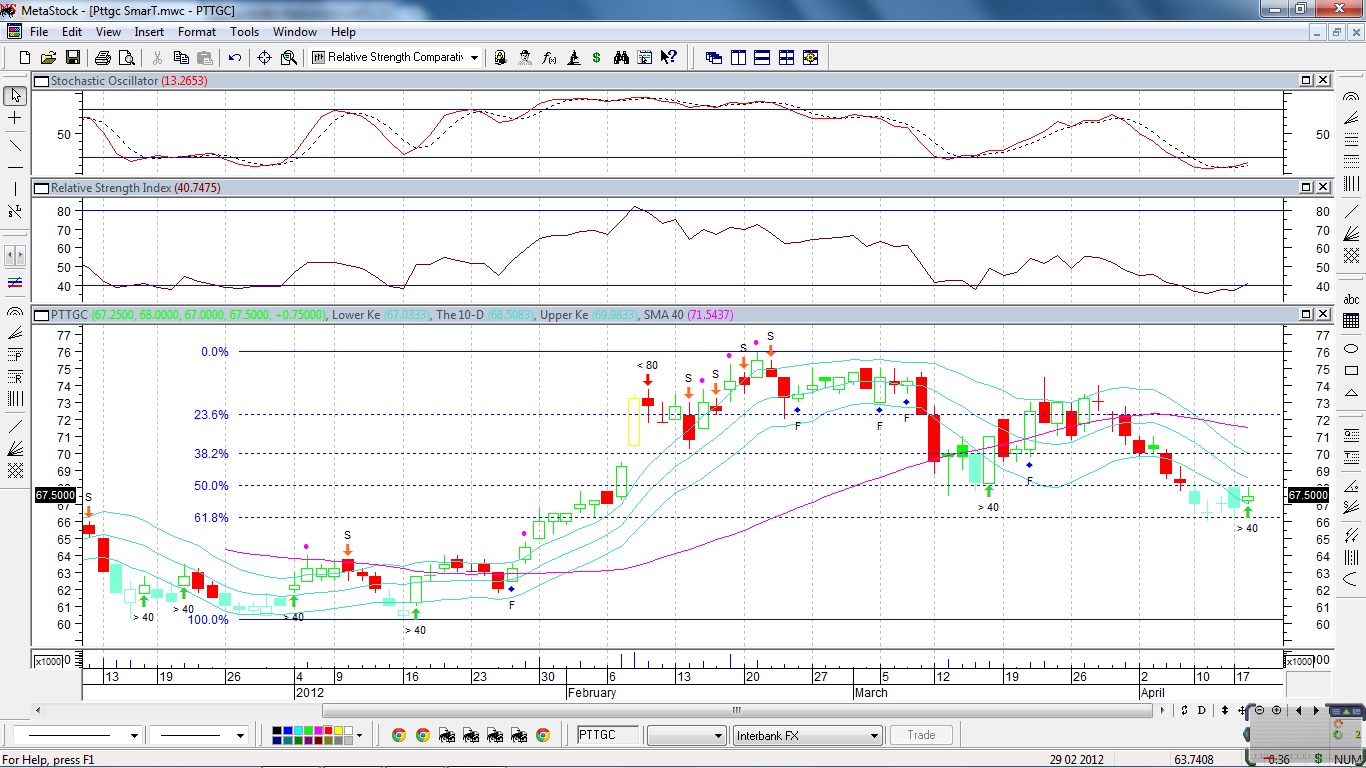Click the 67.5000 price label on the left axis
This screenshot has width=1366, height=768.
point(56,495)
